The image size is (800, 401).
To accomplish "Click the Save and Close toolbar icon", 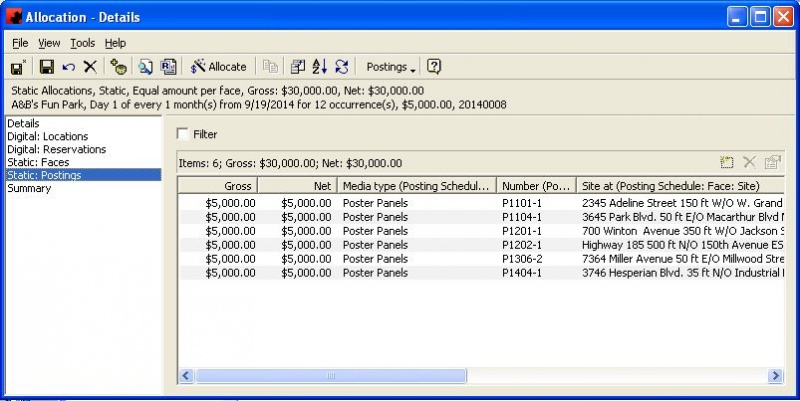I will [17, 67].
